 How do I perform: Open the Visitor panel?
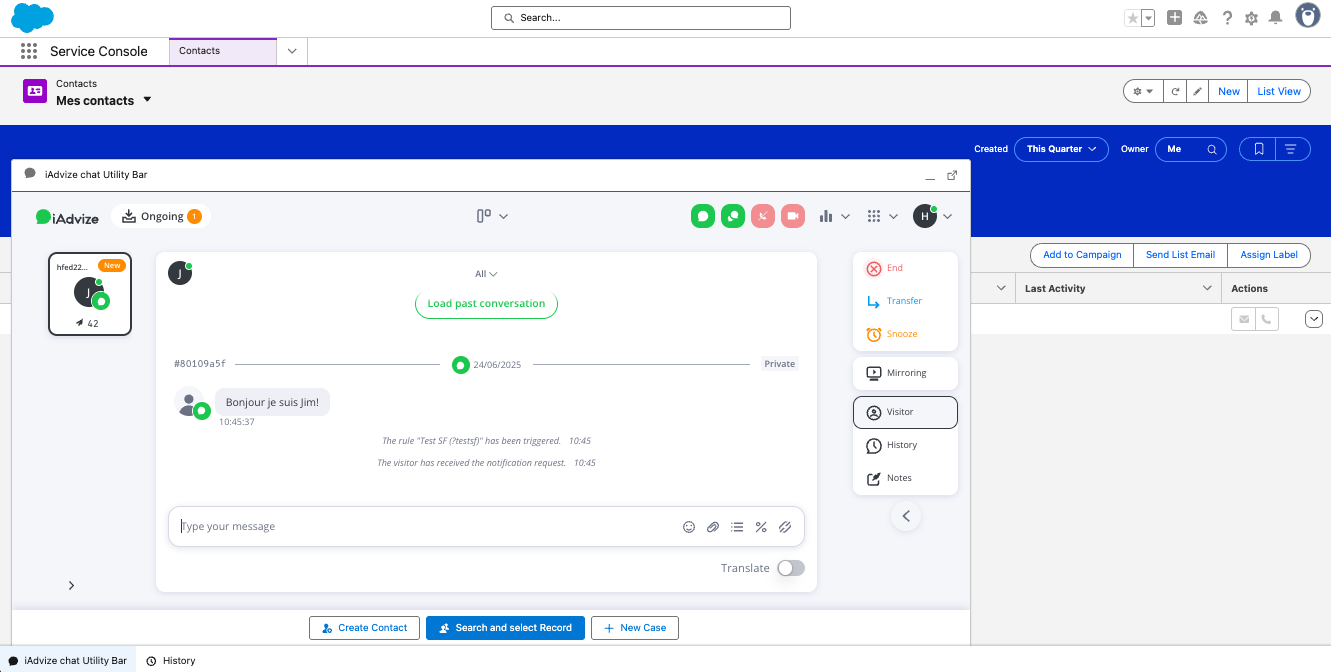coord(905,412)
